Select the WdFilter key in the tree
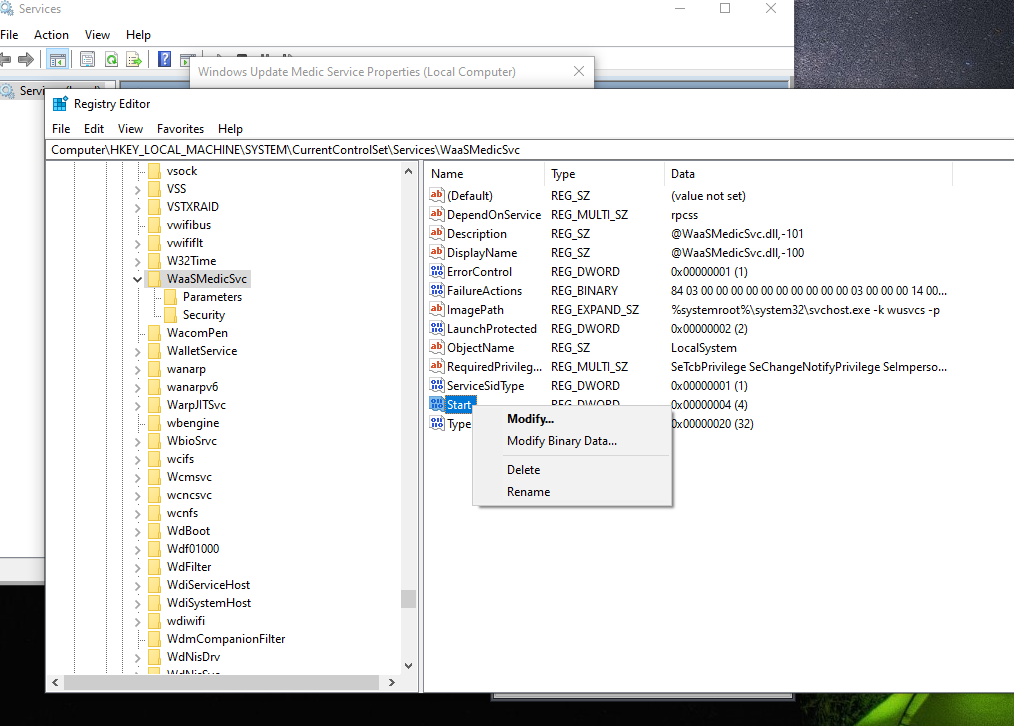This screenshot has height=726, width=1014. click(189, 567)
